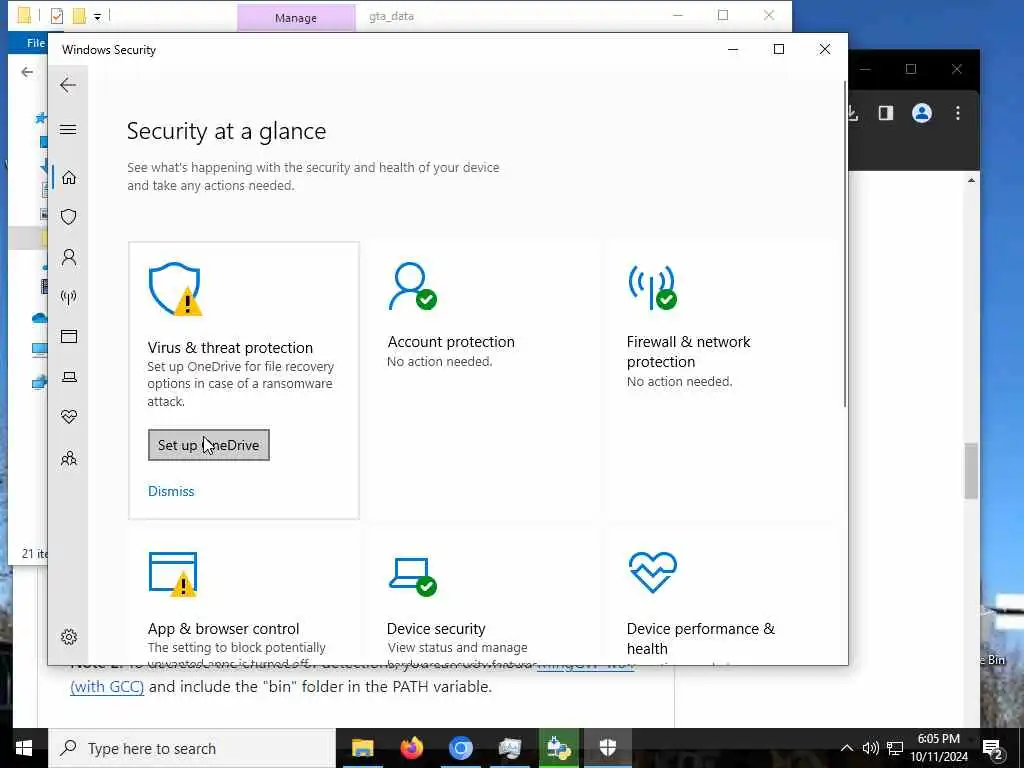Click the Virus & threat protection shield tile icon
The image size is (1024, 768).
pyautogui.click(x=175, y=289)
